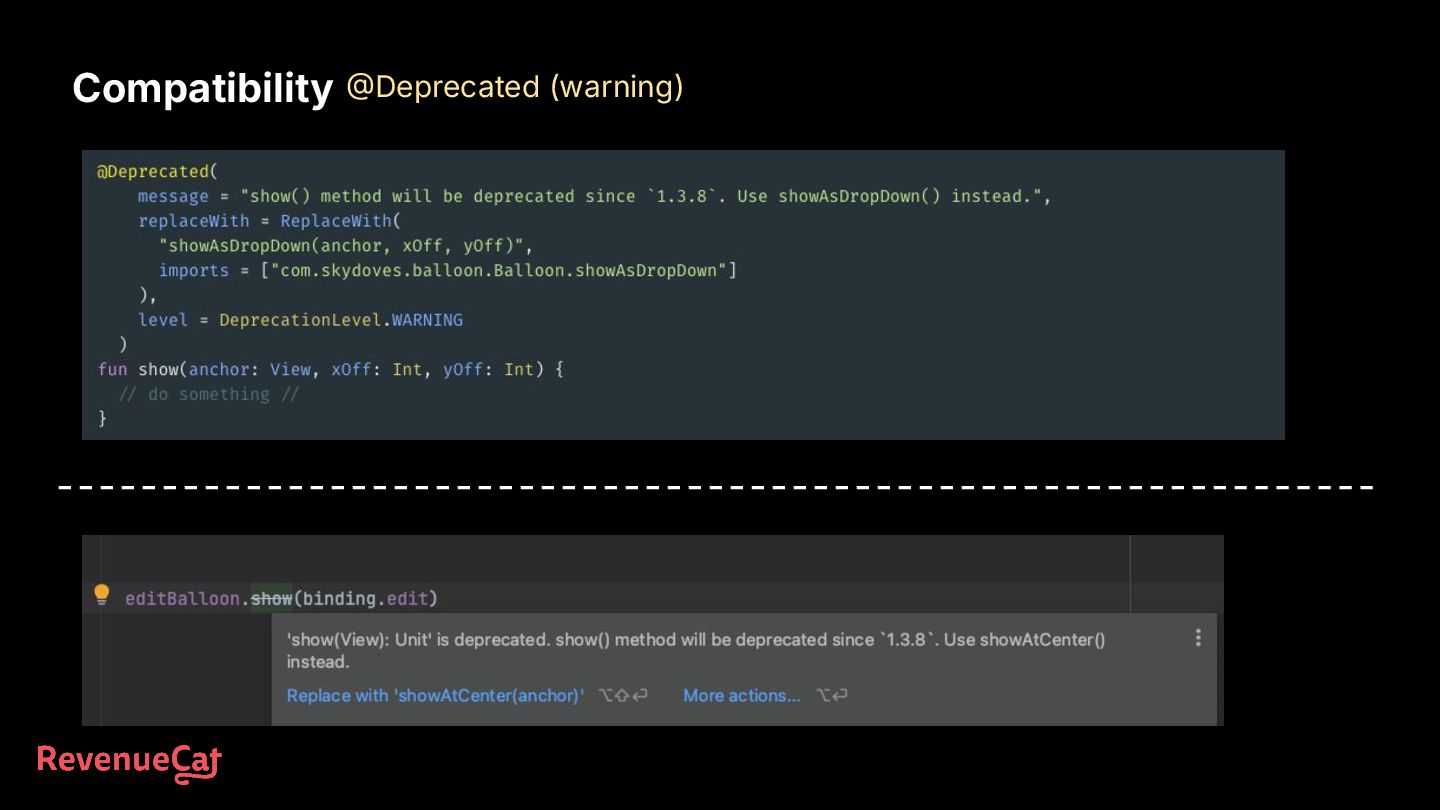
Task: Click the "// do something //" comment
Action: coord(208,394)
